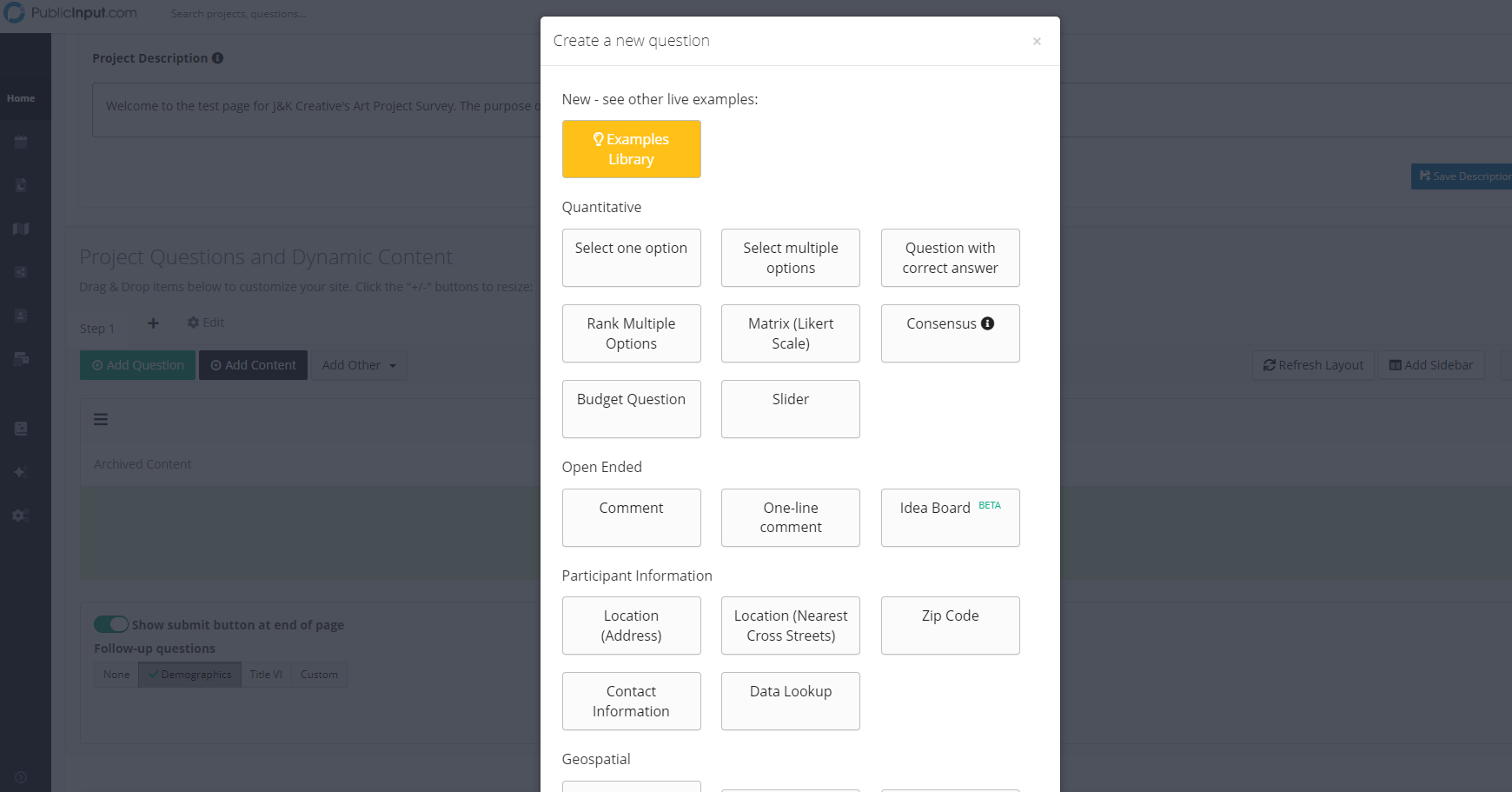Select None for follow-up questions
The height and width of the screenshot is (792, 1512).
(116, 675)
